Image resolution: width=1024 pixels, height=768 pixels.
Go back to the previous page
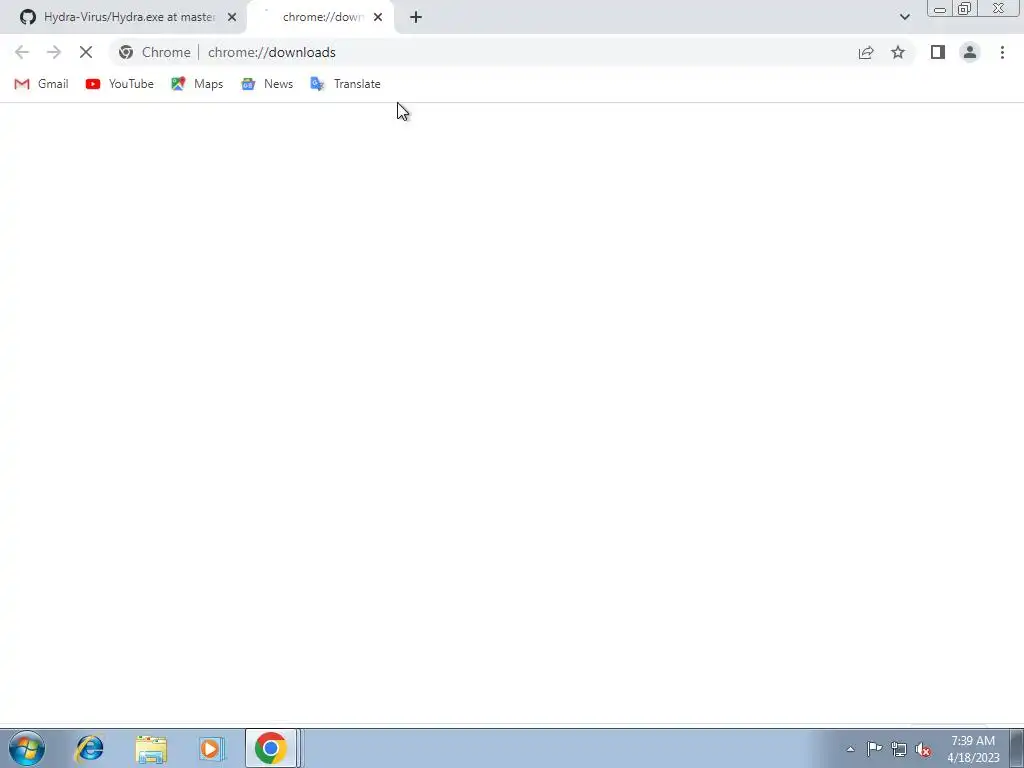coord(22,52)
